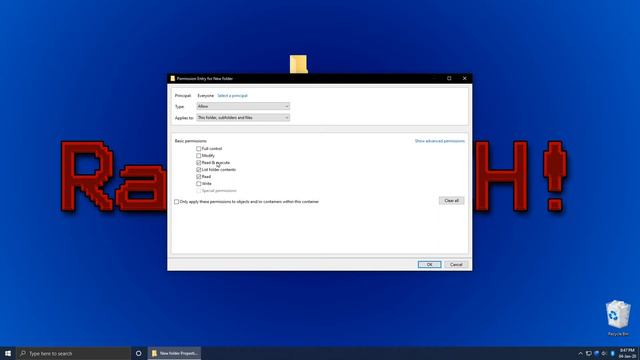The height and width of the screenshot is (360, 640).
Task: Show hidden tray icons chevron
Action: click(580, 353)
